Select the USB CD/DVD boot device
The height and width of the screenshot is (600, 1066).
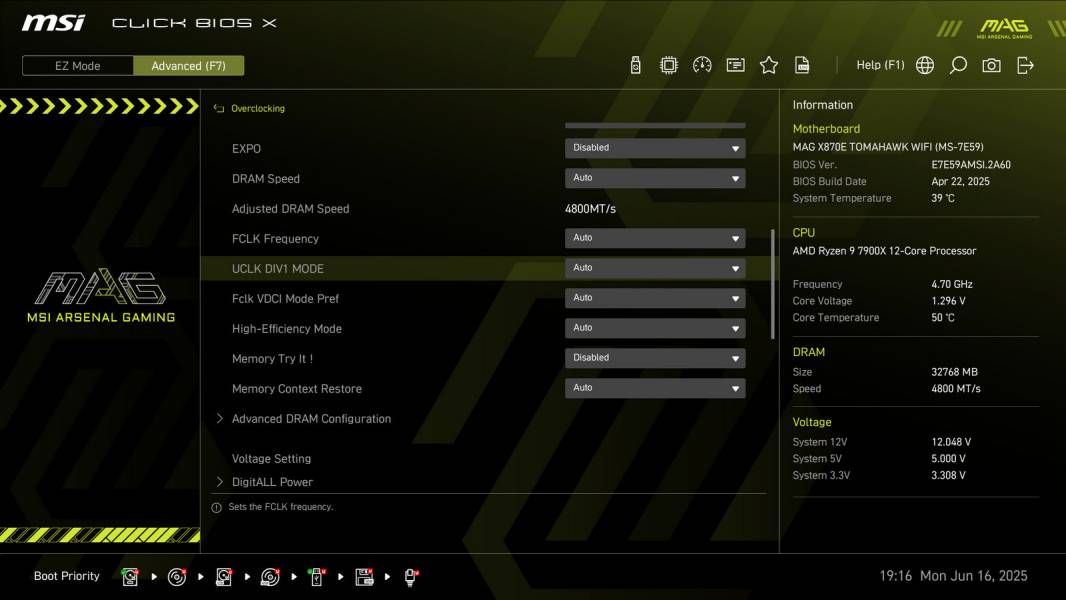270,577
